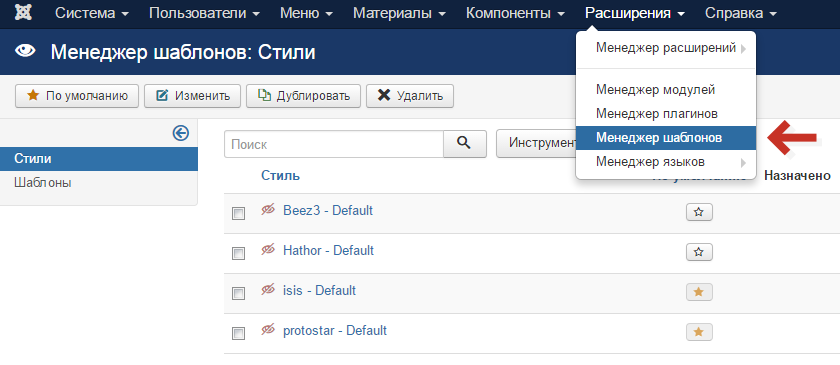Open the Стили sidebar section
Image resolution: width=840 pixels, height=365 pixels.
(99, 159)
